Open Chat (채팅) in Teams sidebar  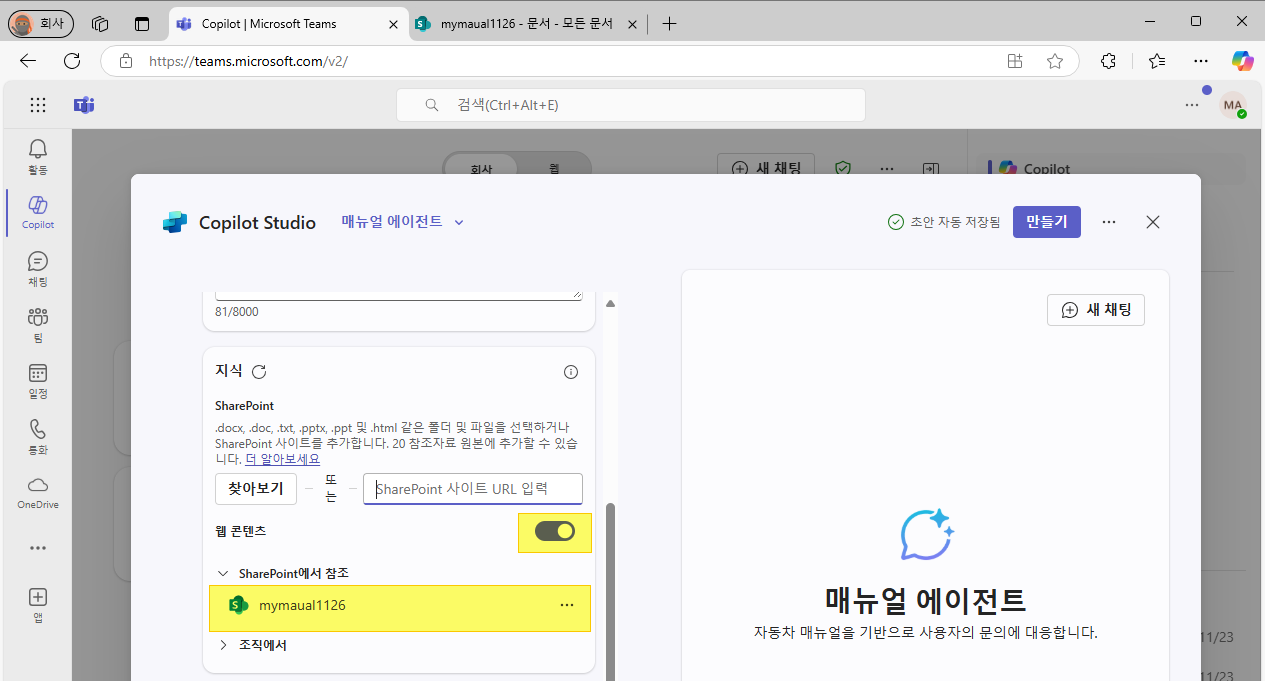click(x=37, y=268)
